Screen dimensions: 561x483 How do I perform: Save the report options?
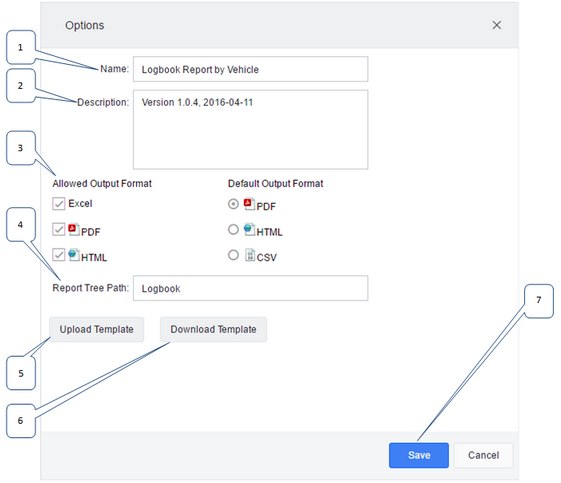pyautogui.click(x=419, y=455)
